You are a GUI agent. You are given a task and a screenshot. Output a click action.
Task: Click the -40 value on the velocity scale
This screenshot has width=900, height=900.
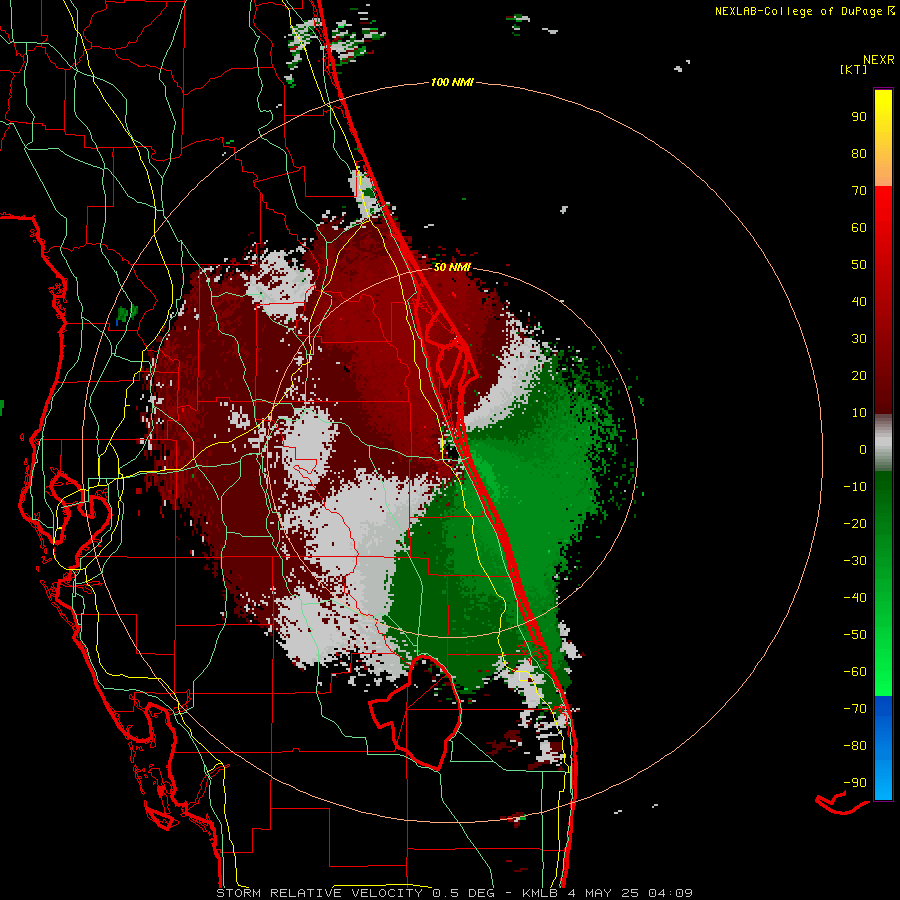point(855,598)
